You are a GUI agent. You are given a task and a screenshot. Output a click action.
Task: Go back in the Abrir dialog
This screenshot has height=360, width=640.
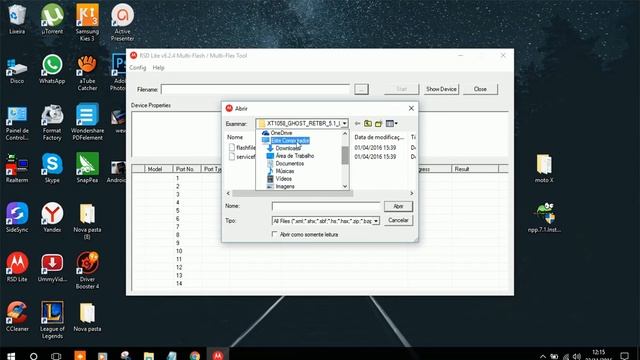tap(358, 123)
